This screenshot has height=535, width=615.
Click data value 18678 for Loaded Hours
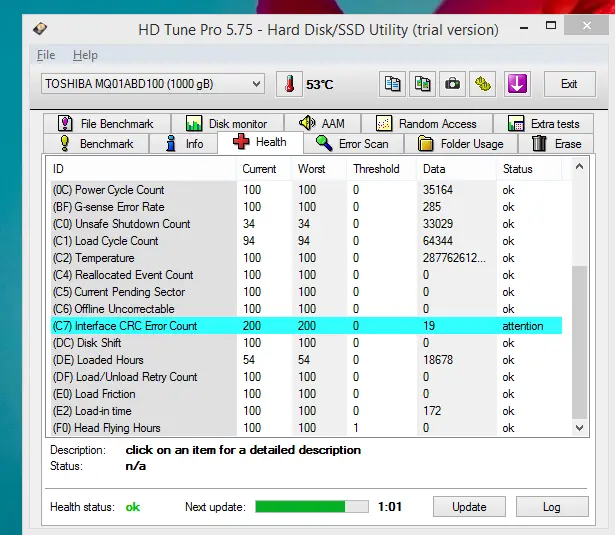tap(438, 360)
